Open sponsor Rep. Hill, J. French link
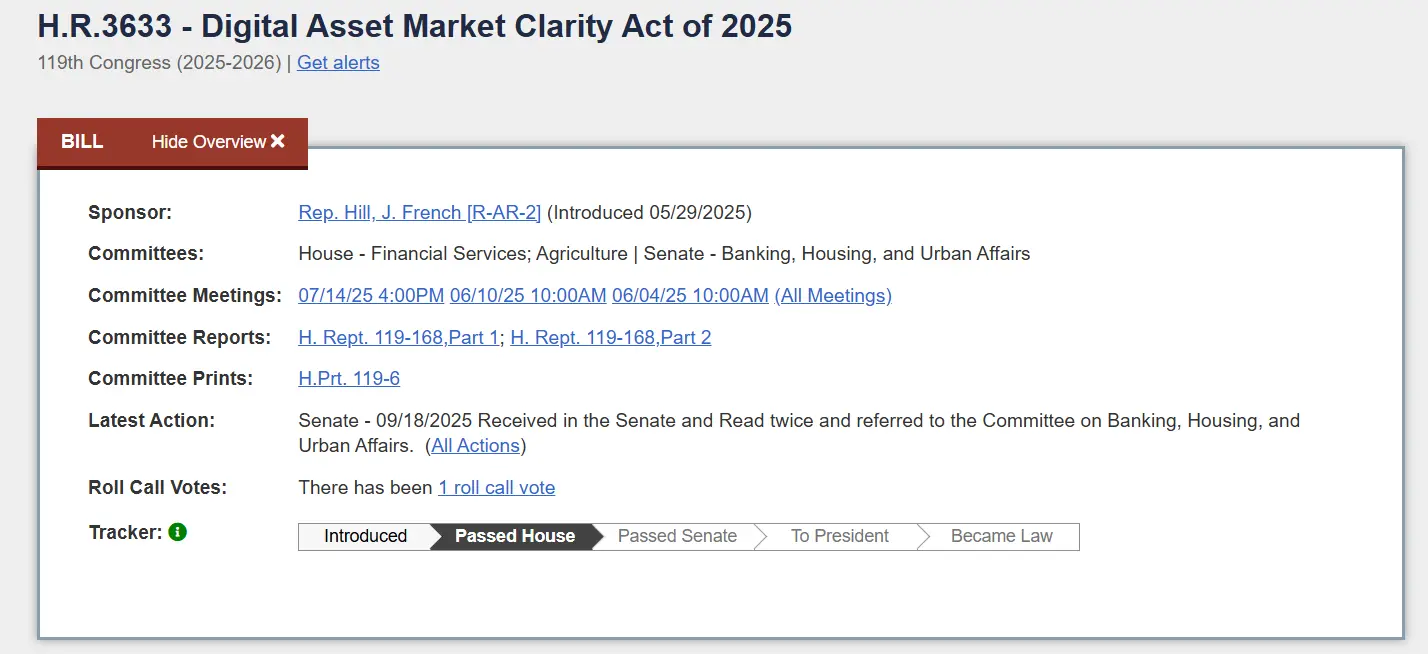The width and height of the screenshot is (1428, 654). tap(419, 212)
